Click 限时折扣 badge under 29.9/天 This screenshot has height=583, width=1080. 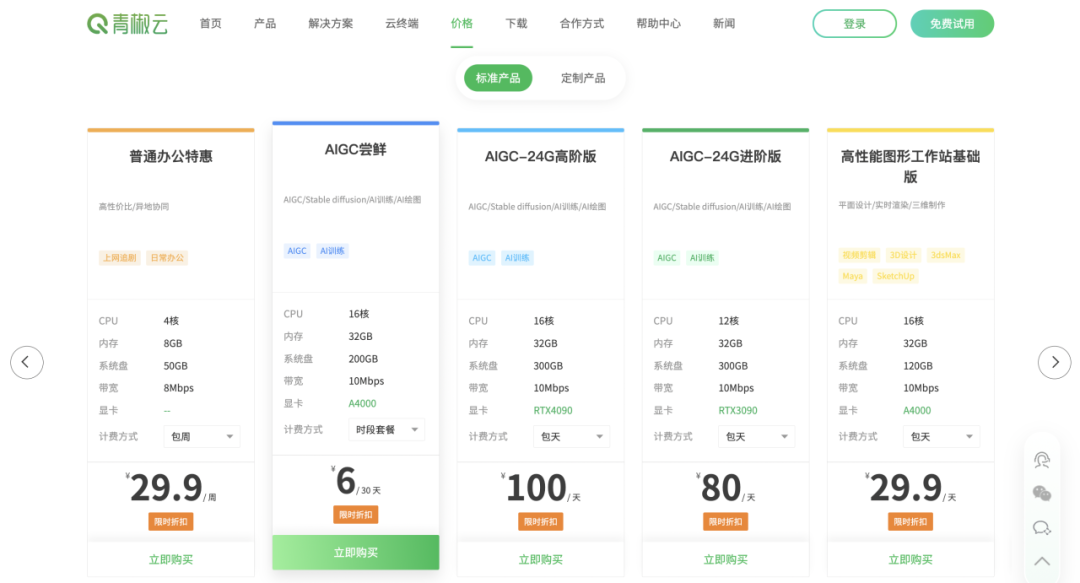point(911,522)
